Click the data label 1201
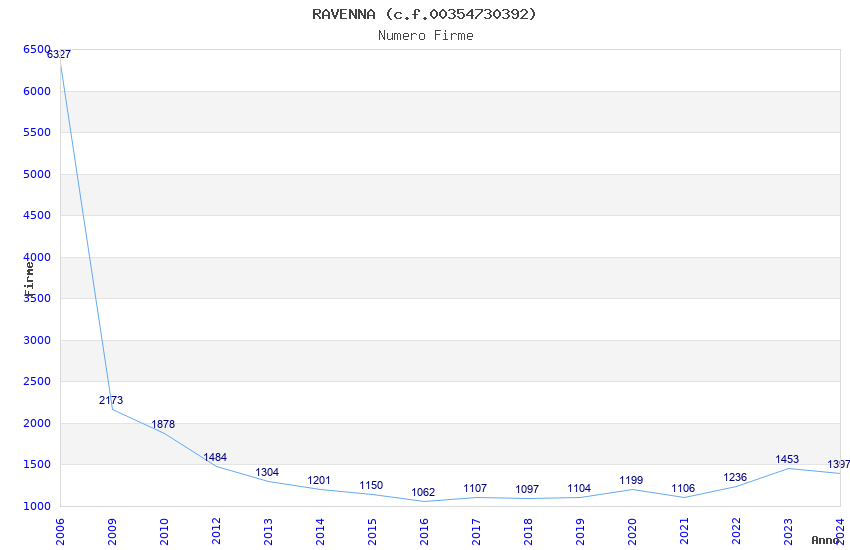The height and width of the screenshot is (550, 850). (319, 481)
